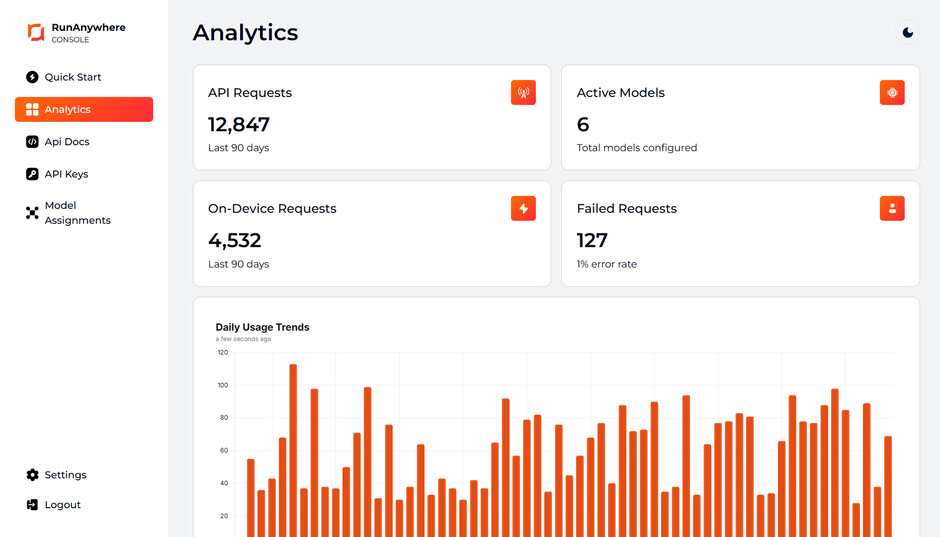The image size is (940, 537).
Task: Click the Quick Start lightning icon
Action: point(32,77)
